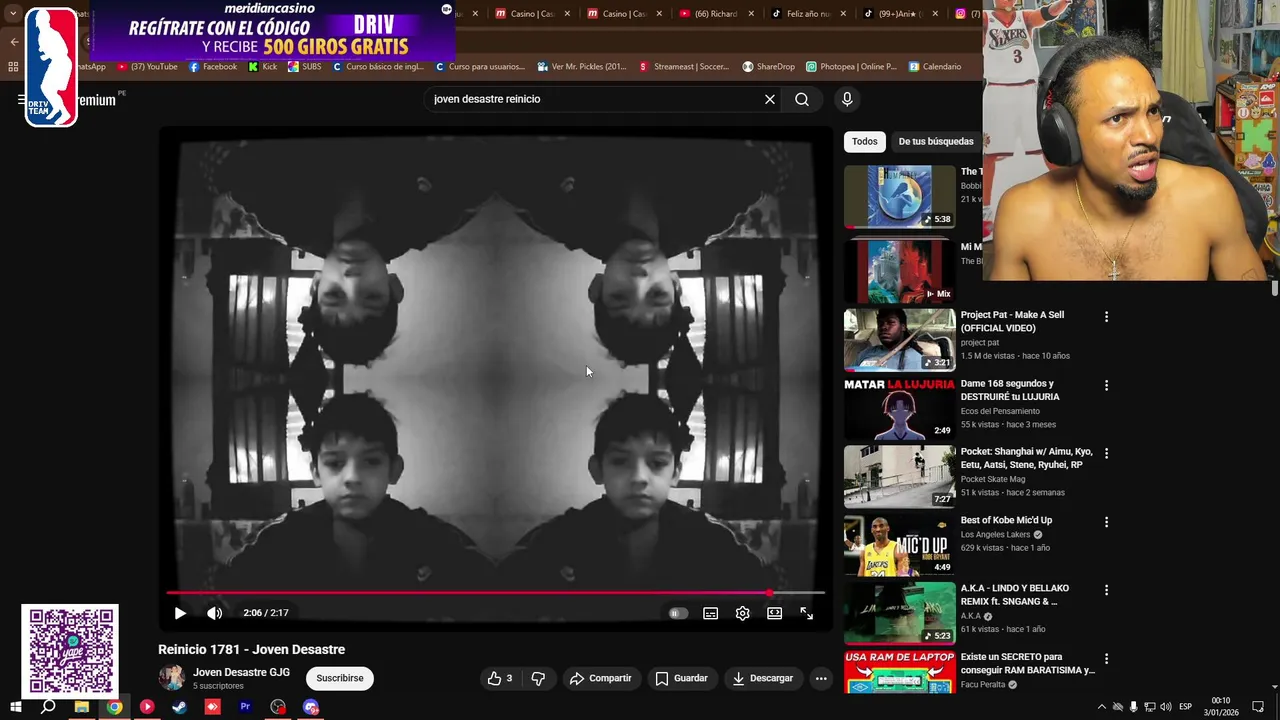Image resolution: width=1280 pixels, height=720 pixels.
Task: Select the 'De tus búsquedas' chip
Action: (936, 141)
